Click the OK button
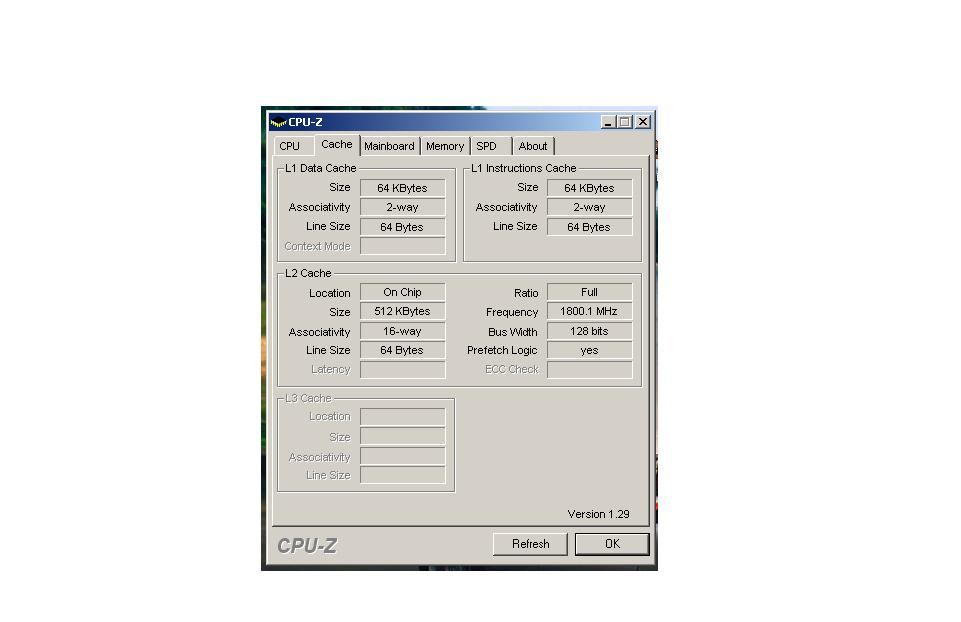Image resolution: width=961 pixels, height=622 pixels. tap(612, 544)
